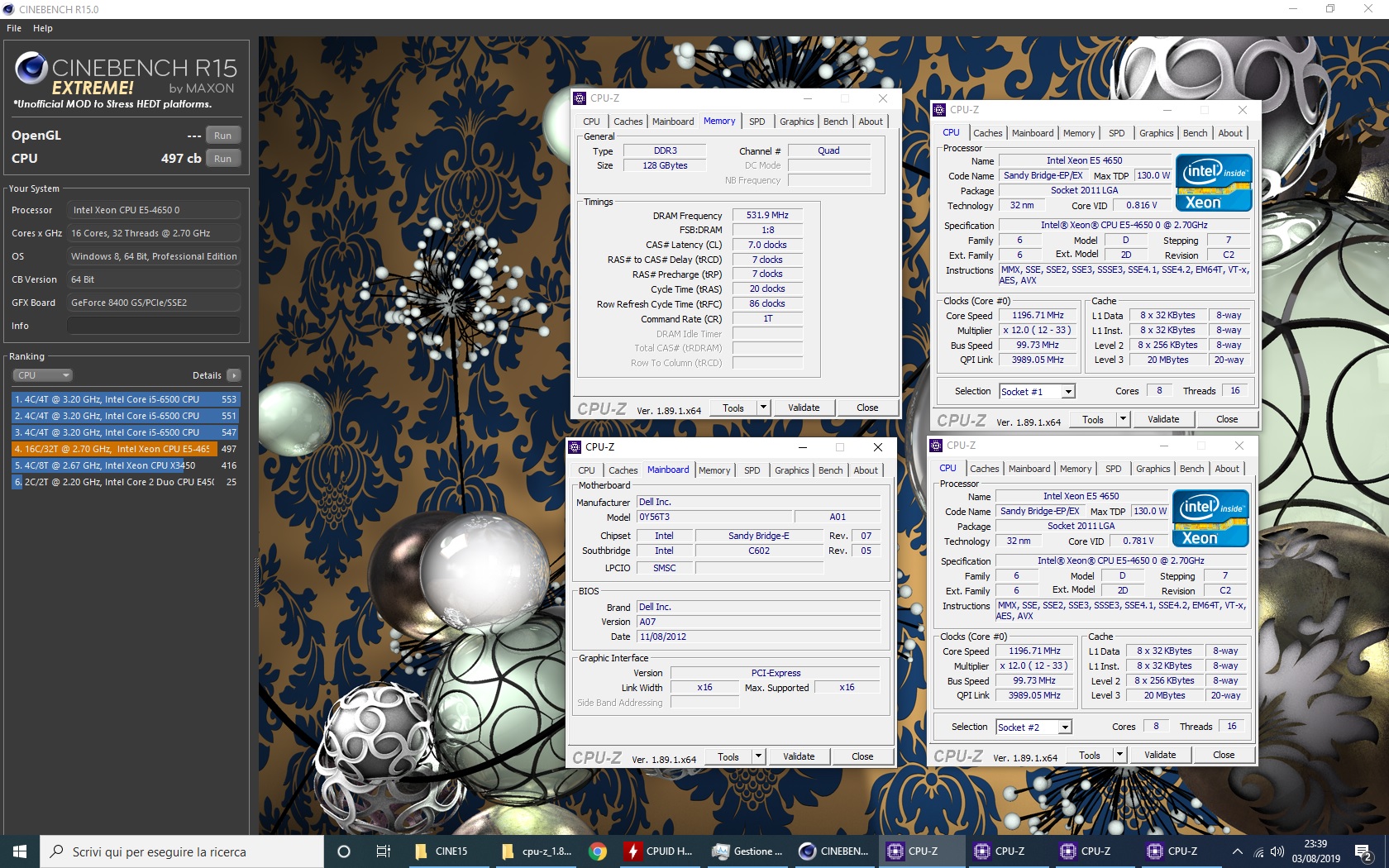Click Tools button in Socket #1 CPU-Z window
This screenshot has height=868, width=1389.
click(x=1093, y=419)
